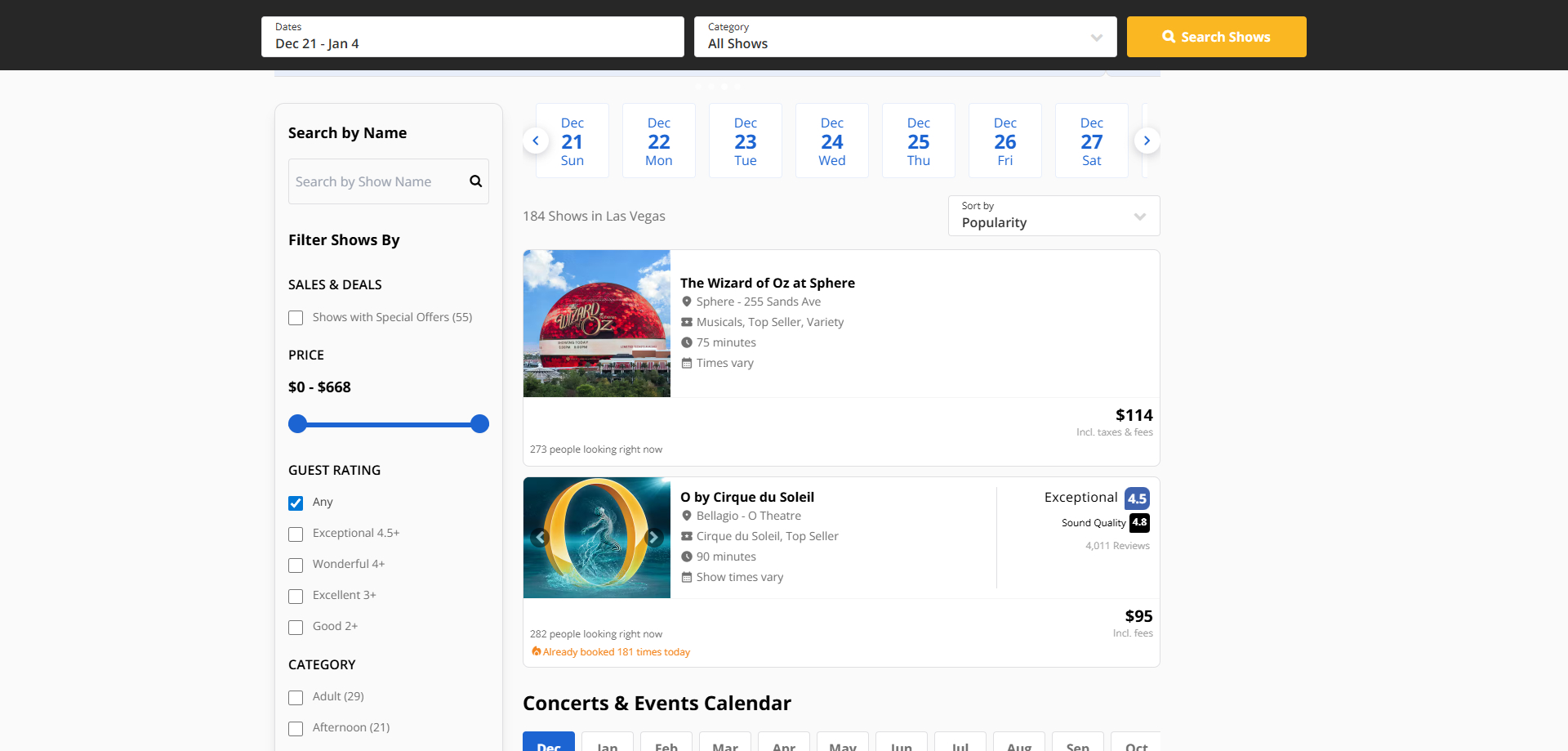Tick the Adult category checkbox
The width and height of the screenshot is (1568, 751).
tap(296, 698)
